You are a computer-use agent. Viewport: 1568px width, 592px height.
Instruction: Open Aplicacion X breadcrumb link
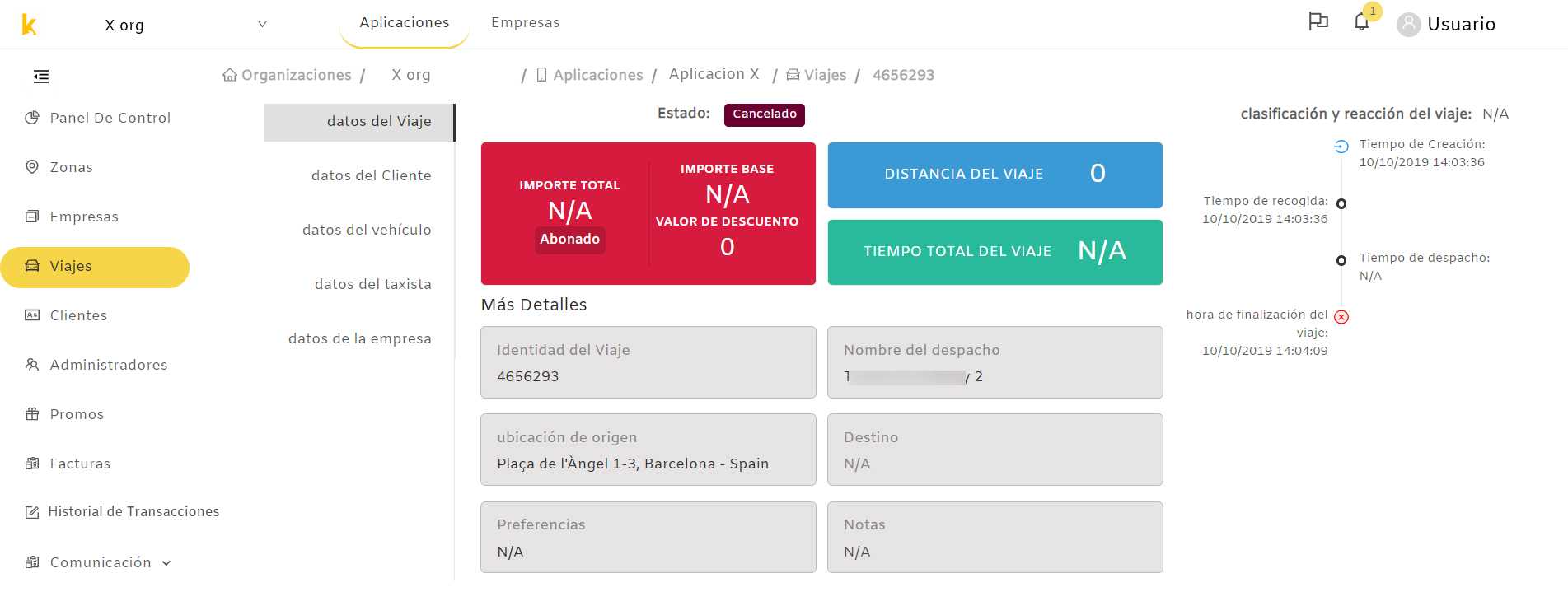[x=714, y=74]
